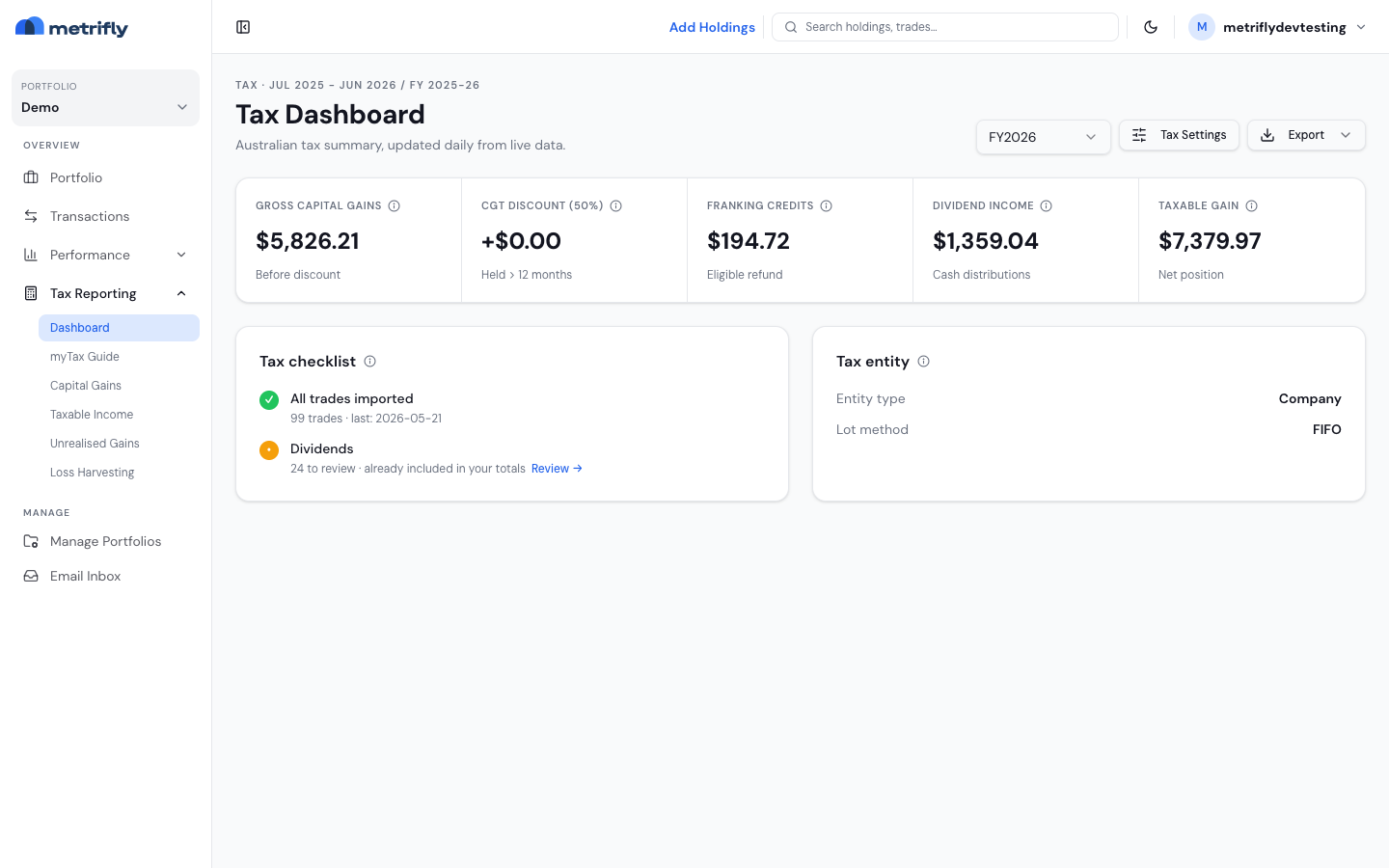Viewport: 1389px width, 868px height.
Task: Click the green check icon for All trades imported
Action: (x=269, y=399)
